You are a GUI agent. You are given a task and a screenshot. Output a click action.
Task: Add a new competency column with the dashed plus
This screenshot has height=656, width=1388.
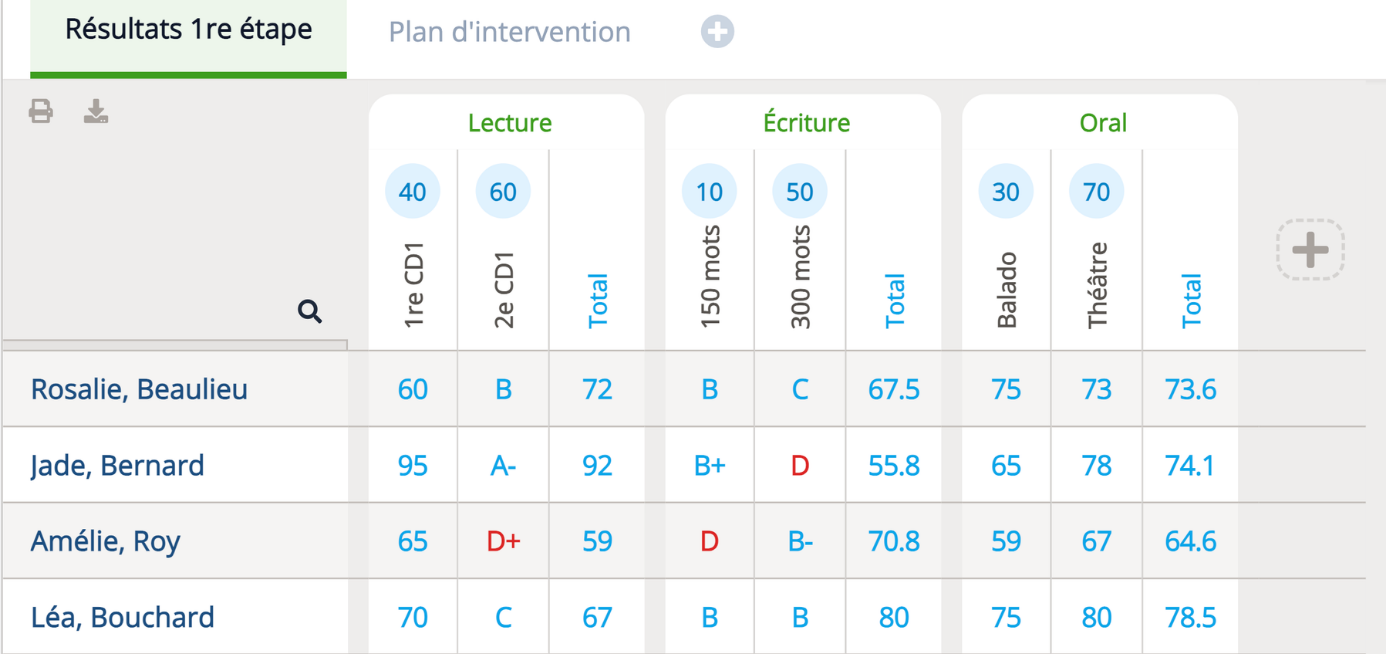pyautogui.click(x=1310, y=249)
